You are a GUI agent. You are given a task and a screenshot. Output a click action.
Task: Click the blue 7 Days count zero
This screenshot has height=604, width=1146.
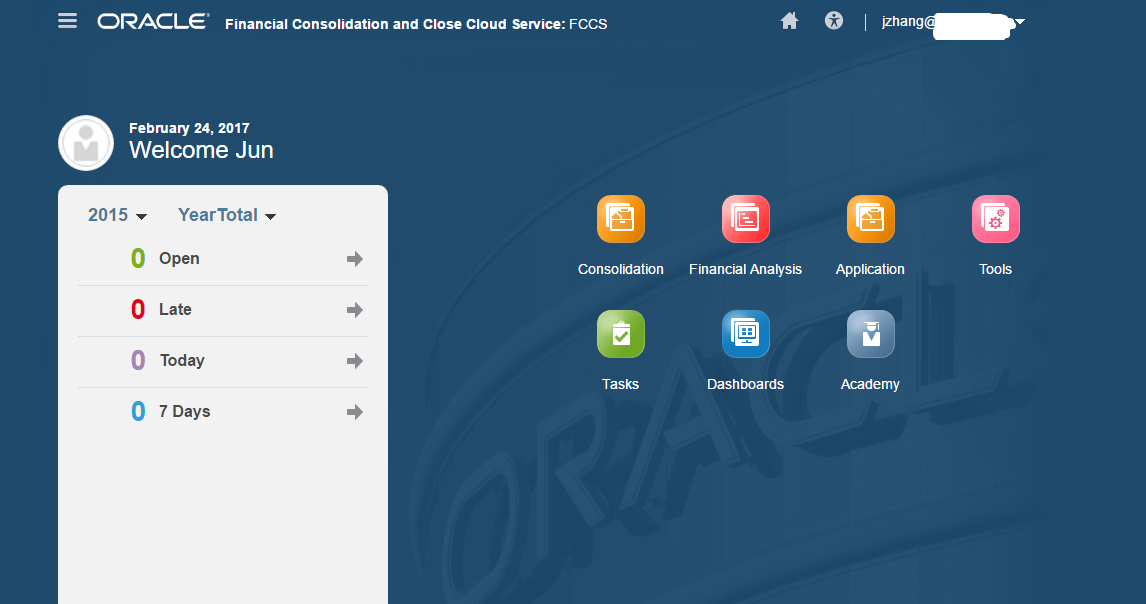(138, 411)
